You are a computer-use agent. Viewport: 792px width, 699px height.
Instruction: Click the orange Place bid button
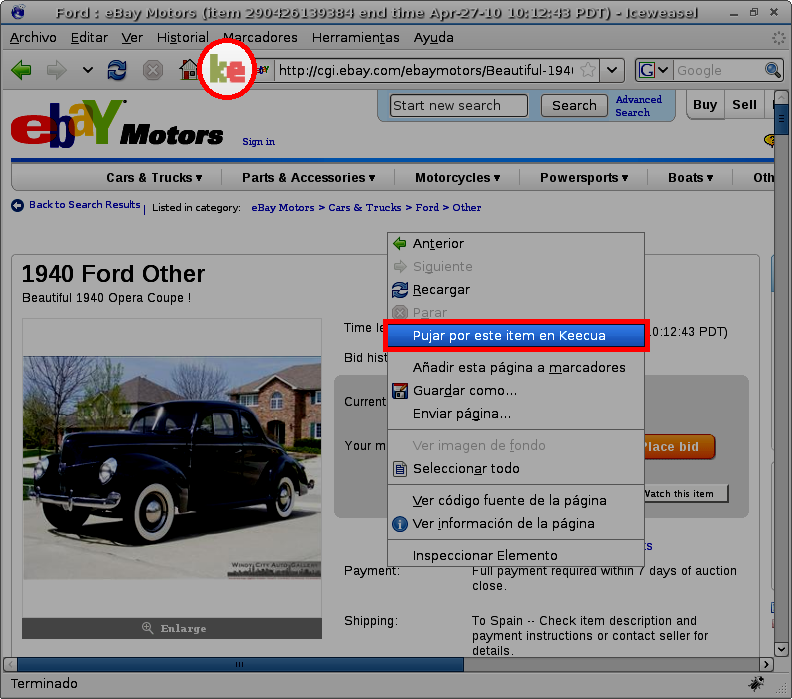pos(679,446)
